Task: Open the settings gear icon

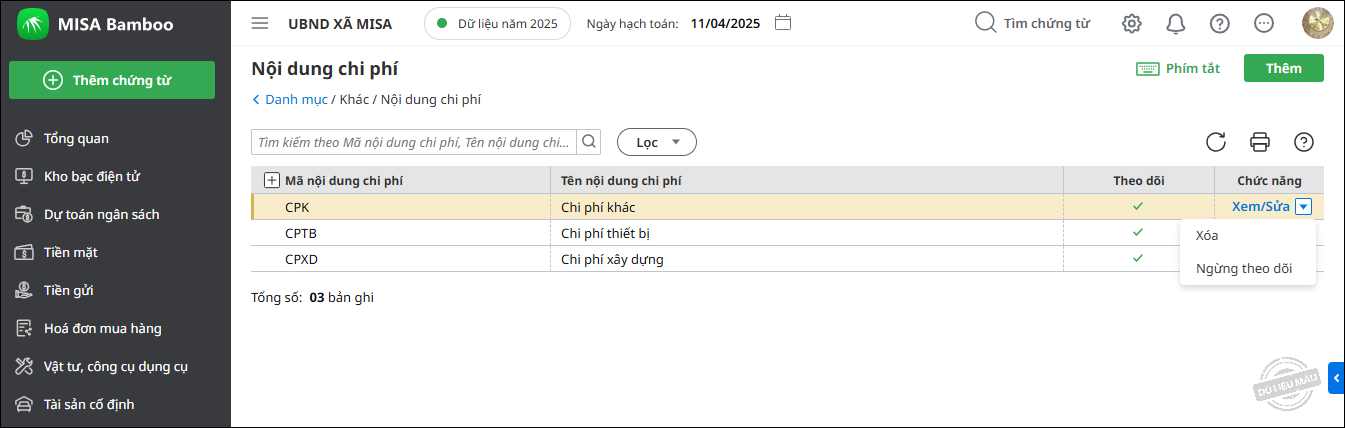Action: 1131,23
